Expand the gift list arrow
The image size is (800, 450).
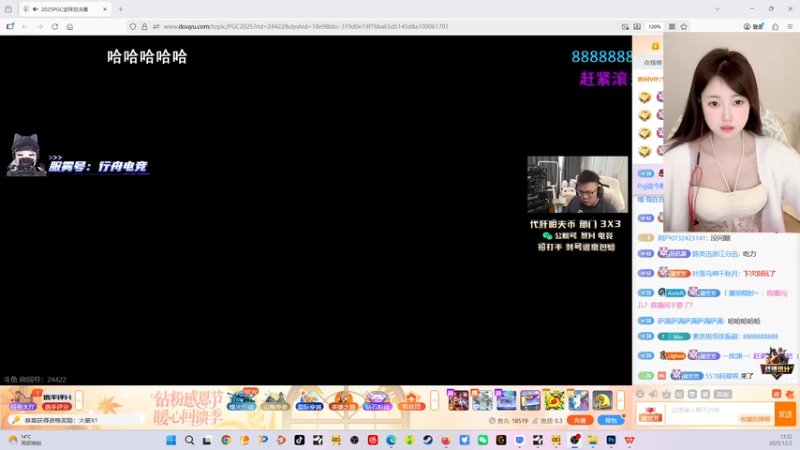620,401
